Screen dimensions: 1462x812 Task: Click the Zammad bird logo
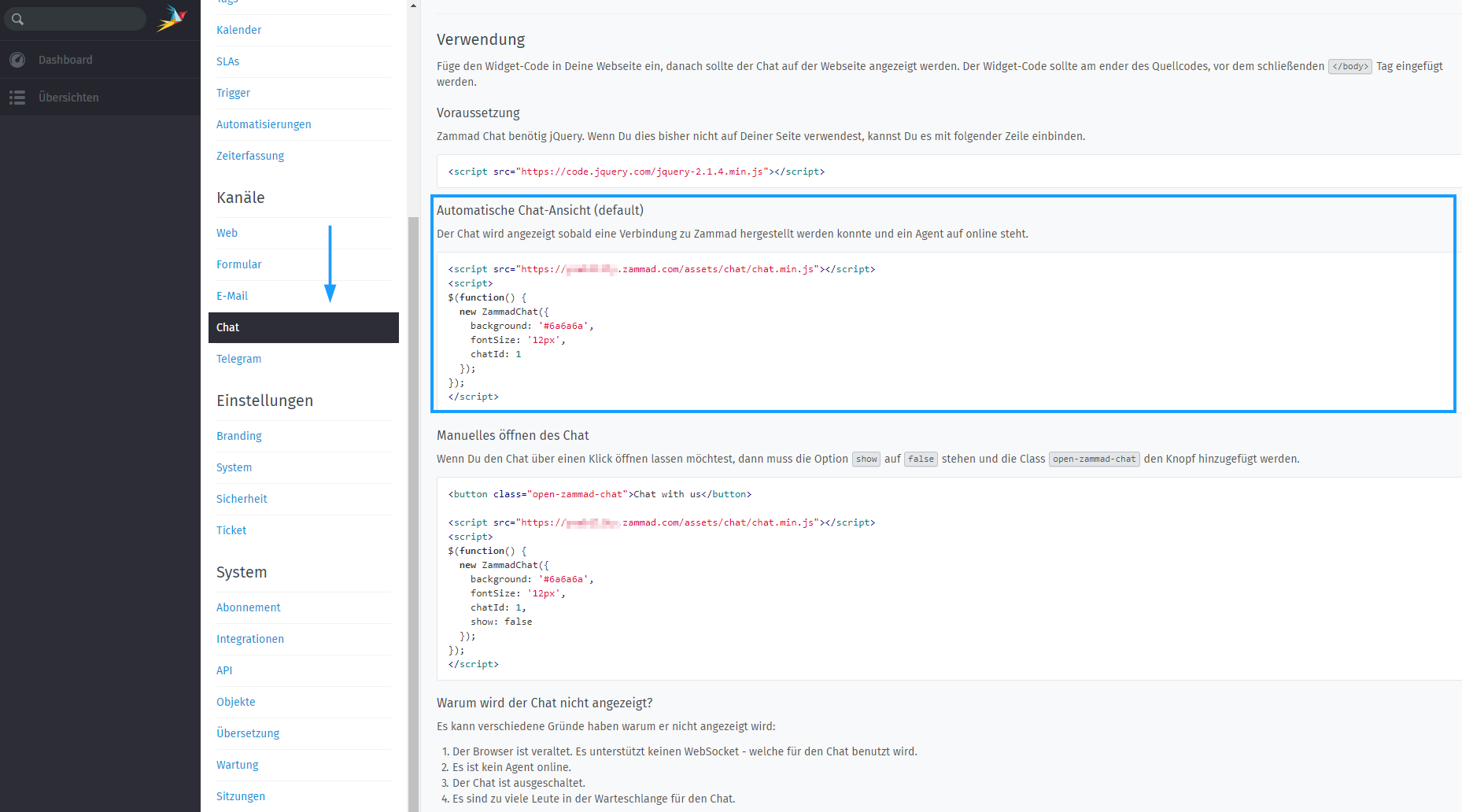tap(172, 18)
